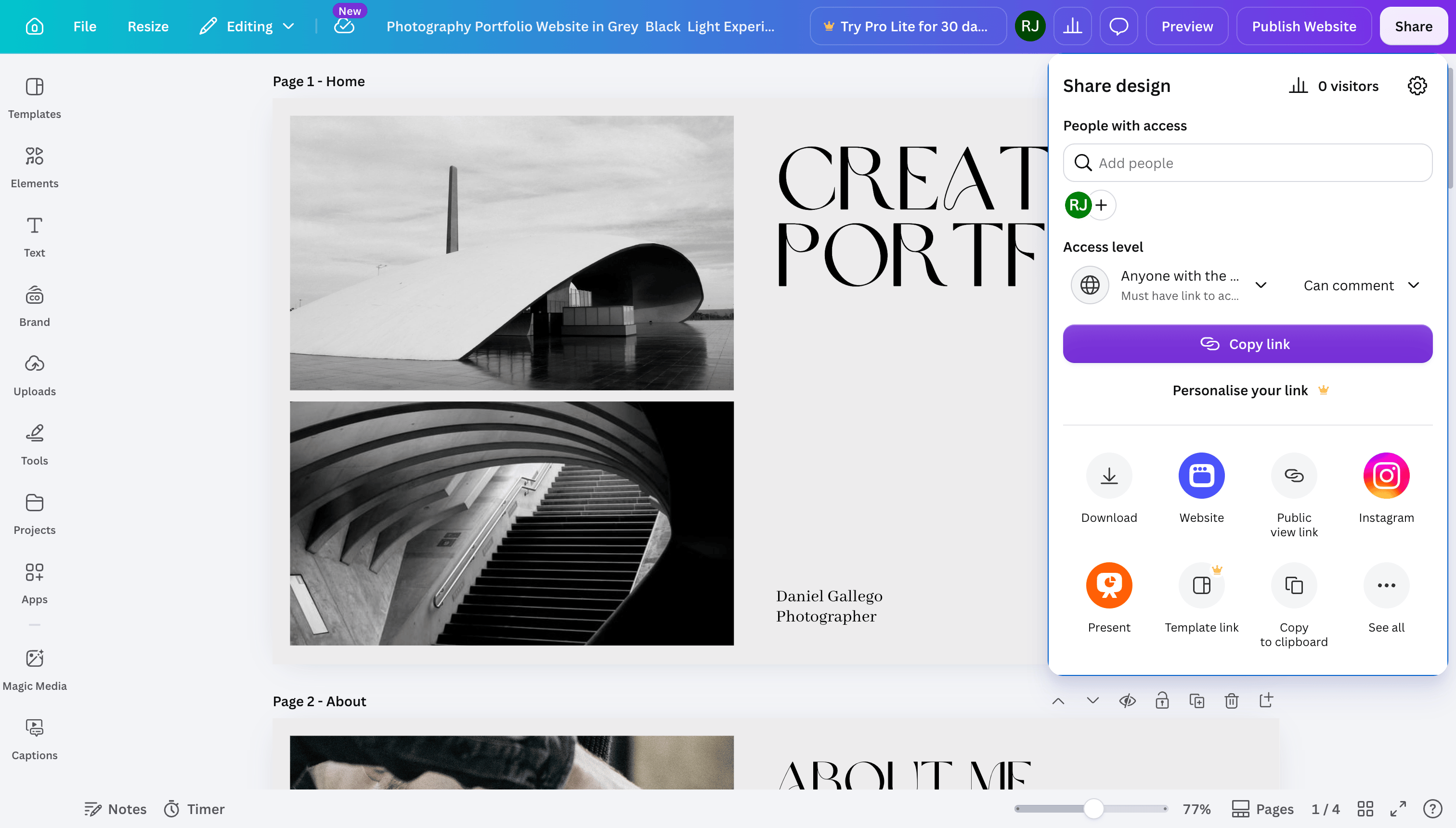The width and height of the screenshot is (1456, 828).
Task: Click the cloud save status icon
Action: (344, 26)
